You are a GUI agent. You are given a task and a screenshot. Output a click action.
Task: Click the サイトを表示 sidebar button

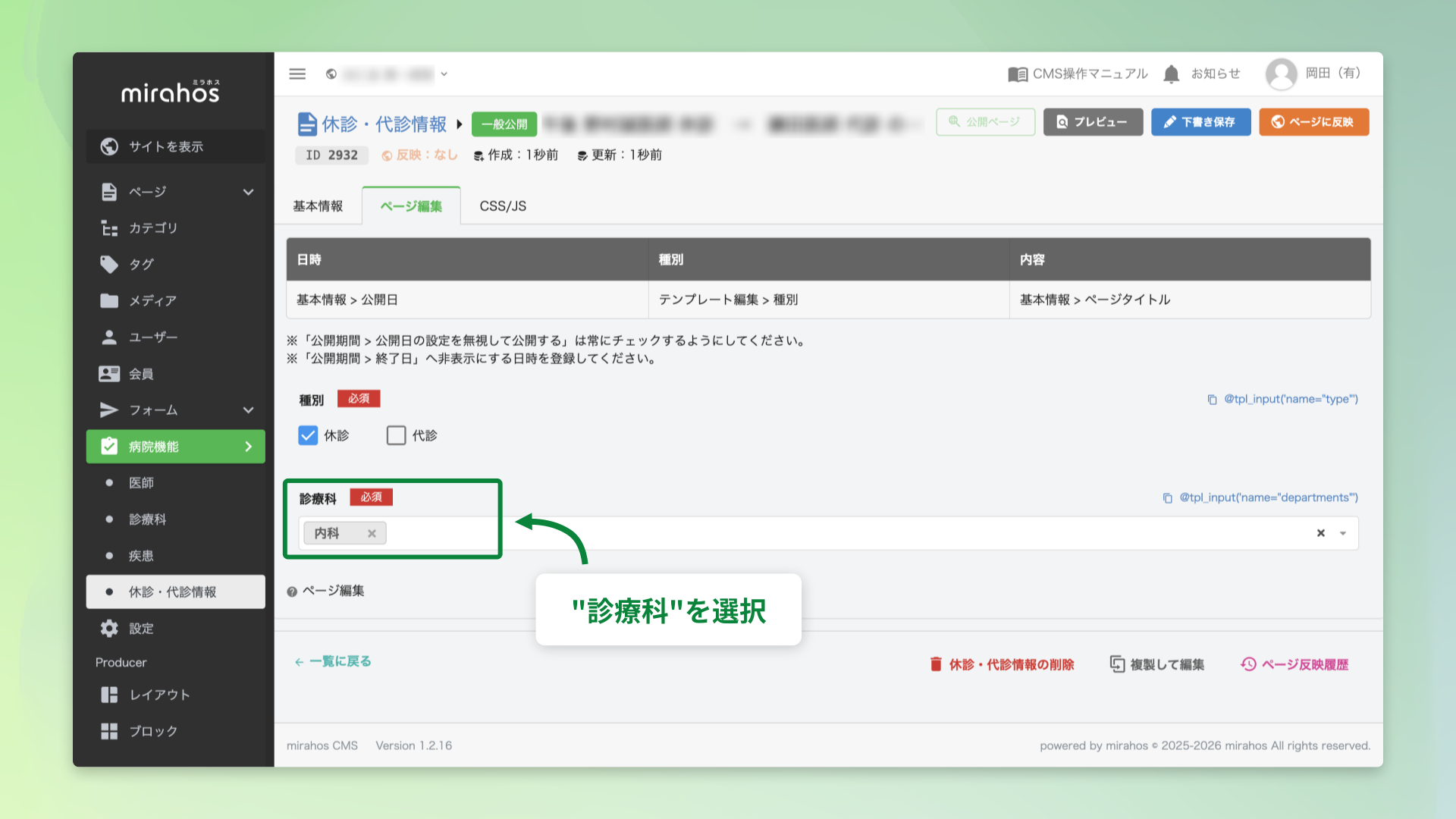(175, 146)
